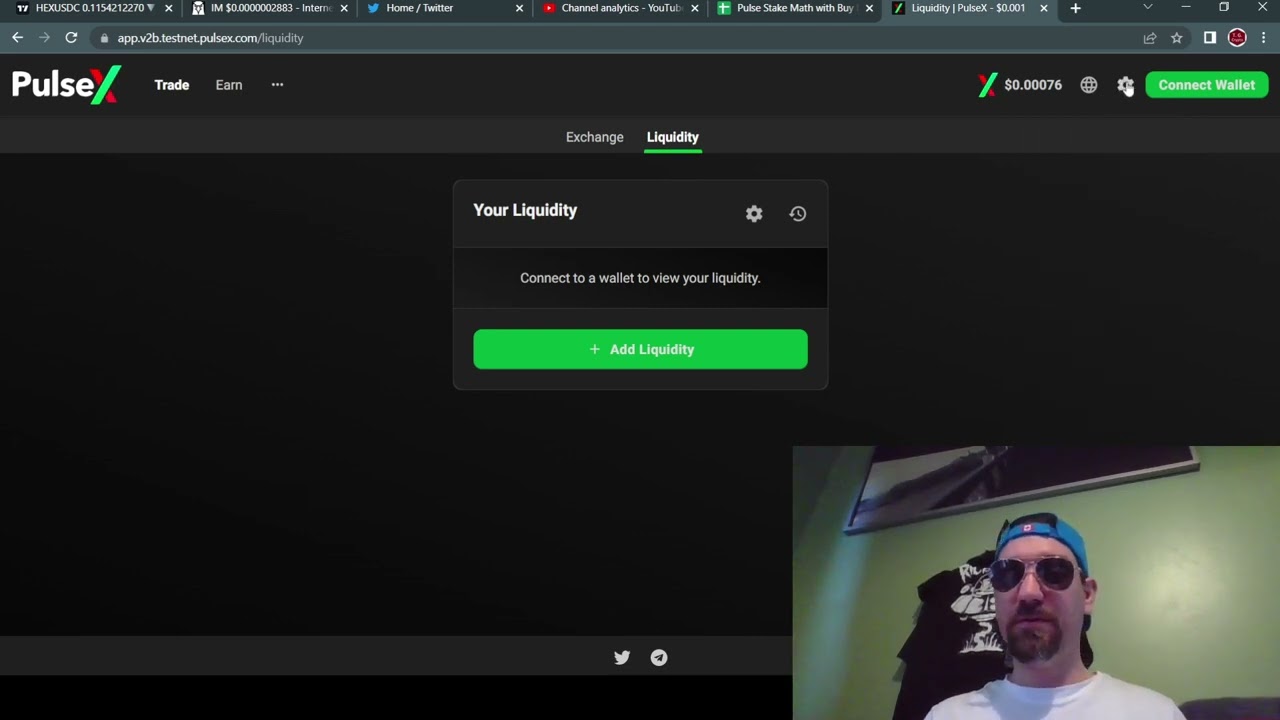Image resolution: width=1280 pixels, height=720 pixels.
Task: Share this page from address bar
Action: click(1150, 38)
